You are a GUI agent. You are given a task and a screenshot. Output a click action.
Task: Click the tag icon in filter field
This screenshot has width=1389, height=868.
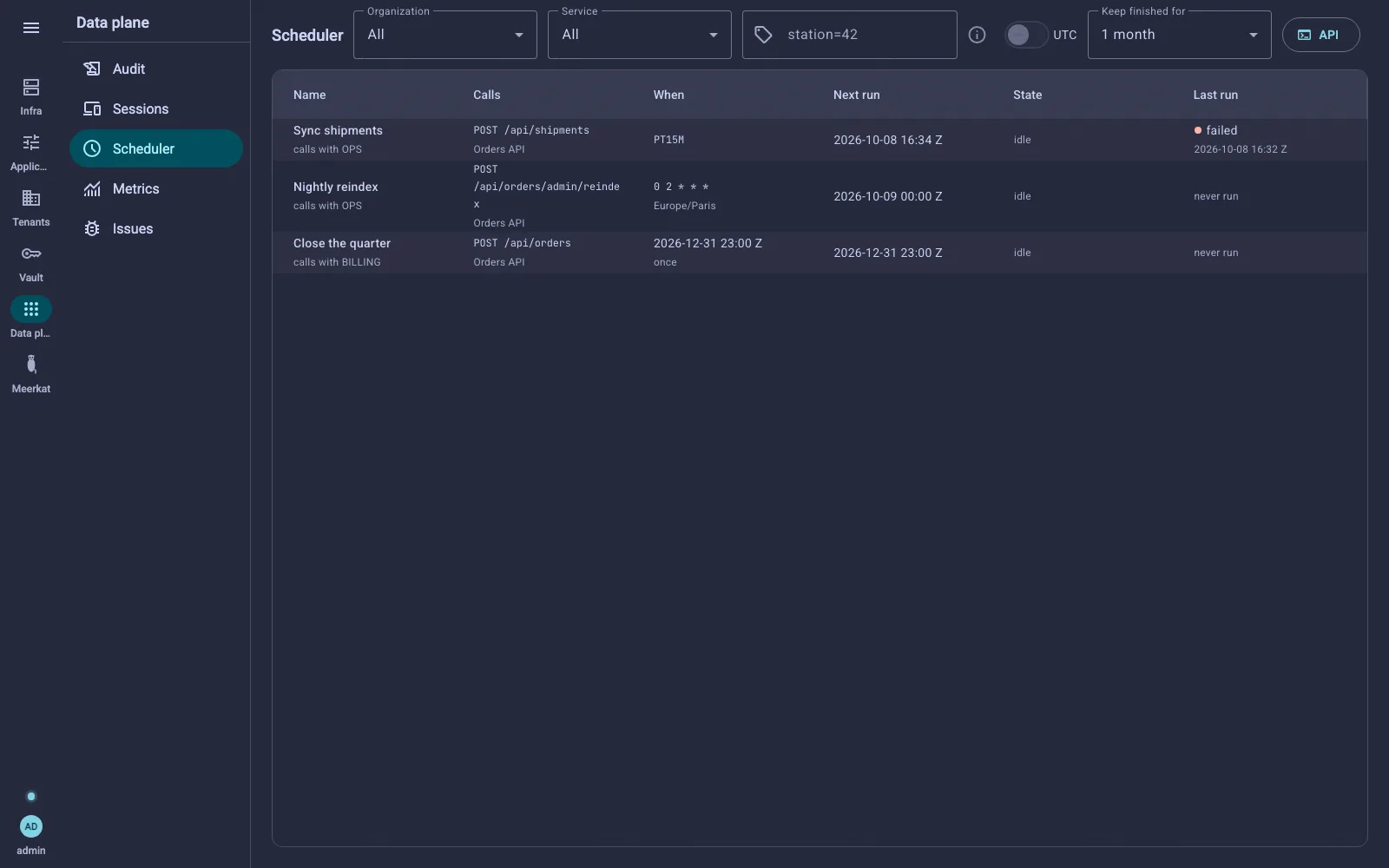pos(763,35)
